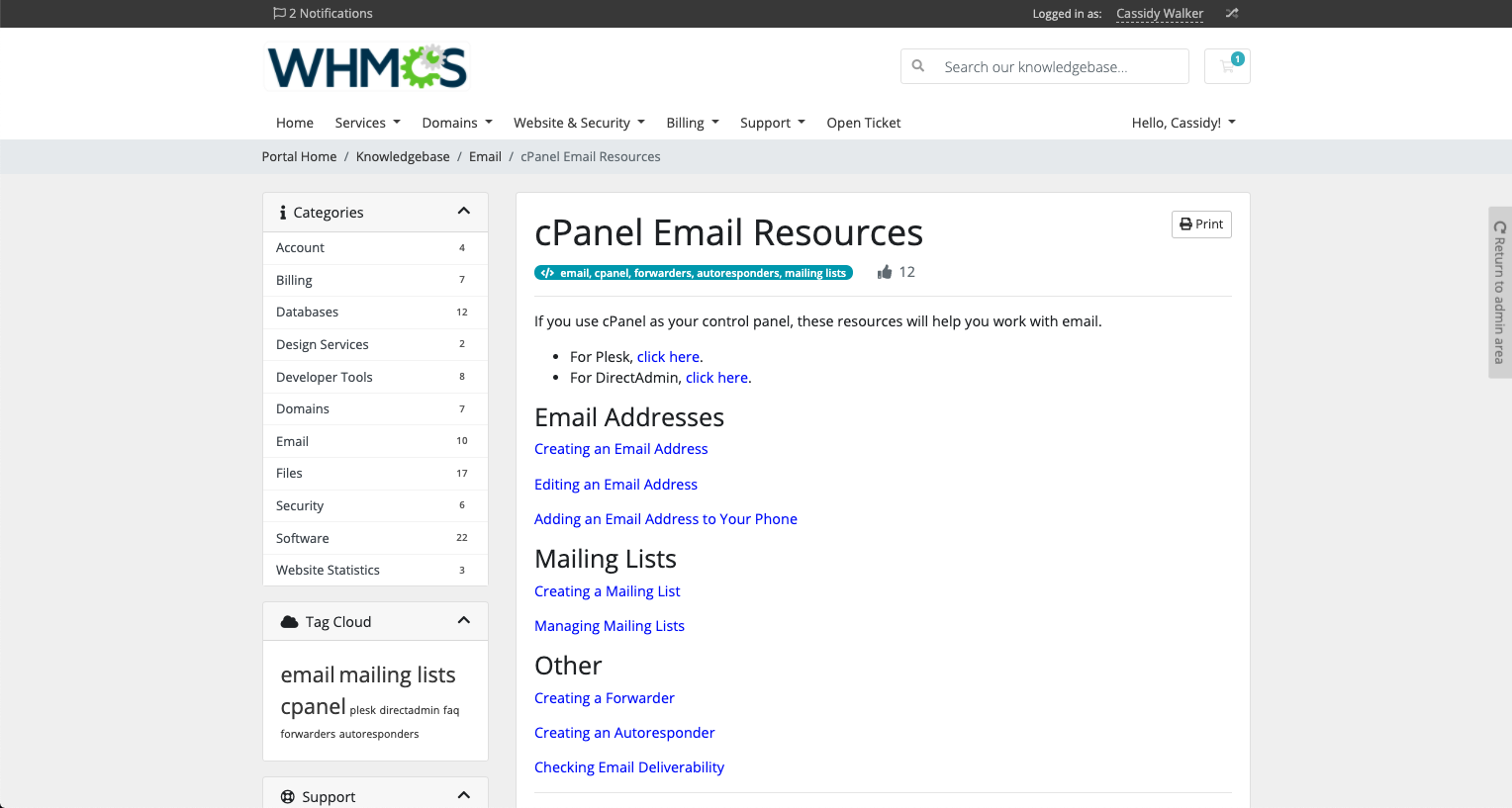
Task: Click the 'faq' tag in Tag Cloud
Action: pyautogui.click(x=451, y=711)
